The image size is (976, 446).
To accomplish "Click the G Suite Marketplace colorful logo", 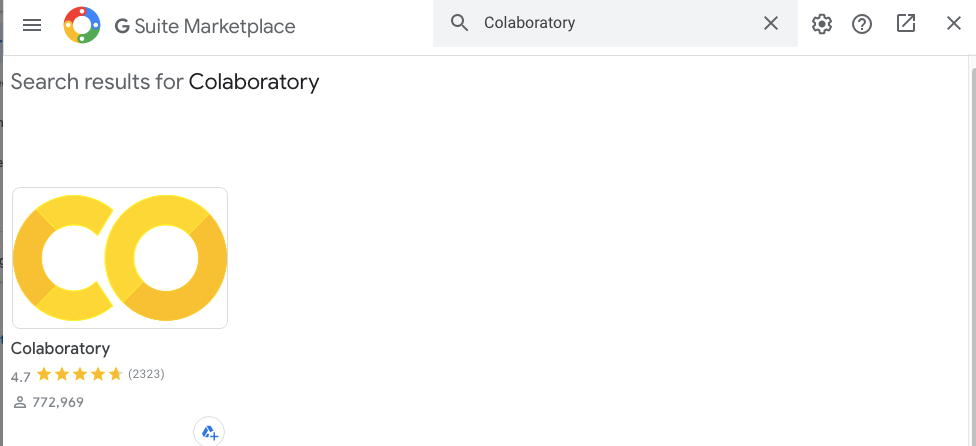I will (x=82, y=25).
